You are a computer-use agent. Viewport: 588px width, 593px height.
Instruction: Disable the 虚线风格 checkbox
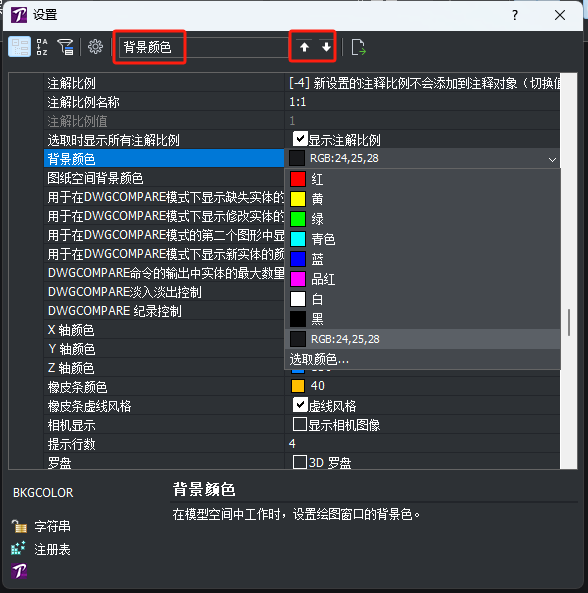click(300, 405)
